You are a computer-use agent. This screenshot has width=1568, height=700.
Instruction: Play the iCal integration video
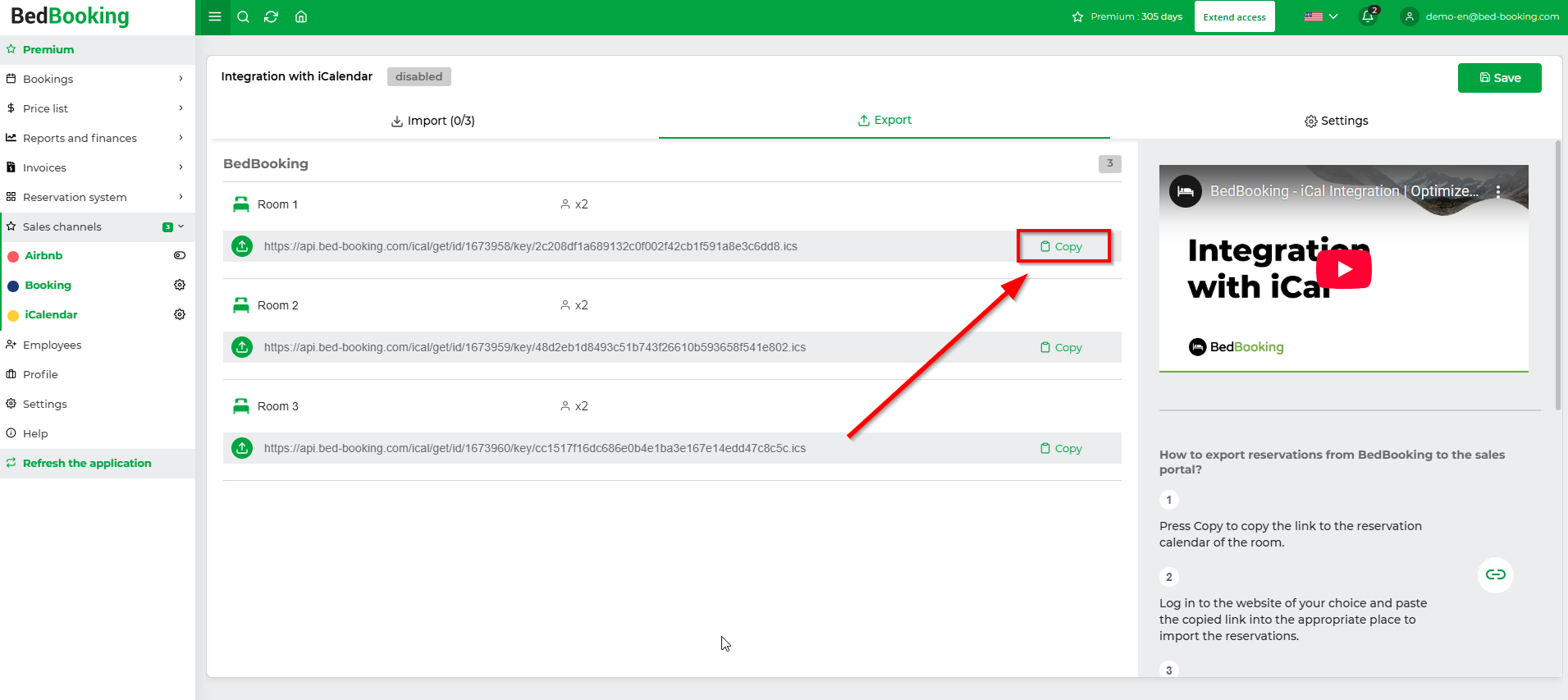[1344, 268]
